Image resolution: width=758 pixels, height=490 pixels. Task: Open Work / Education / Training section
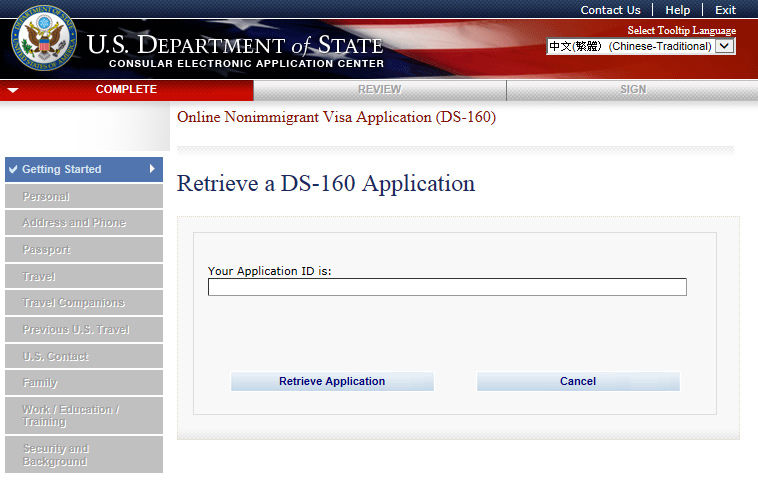click(x=84, y=416)
